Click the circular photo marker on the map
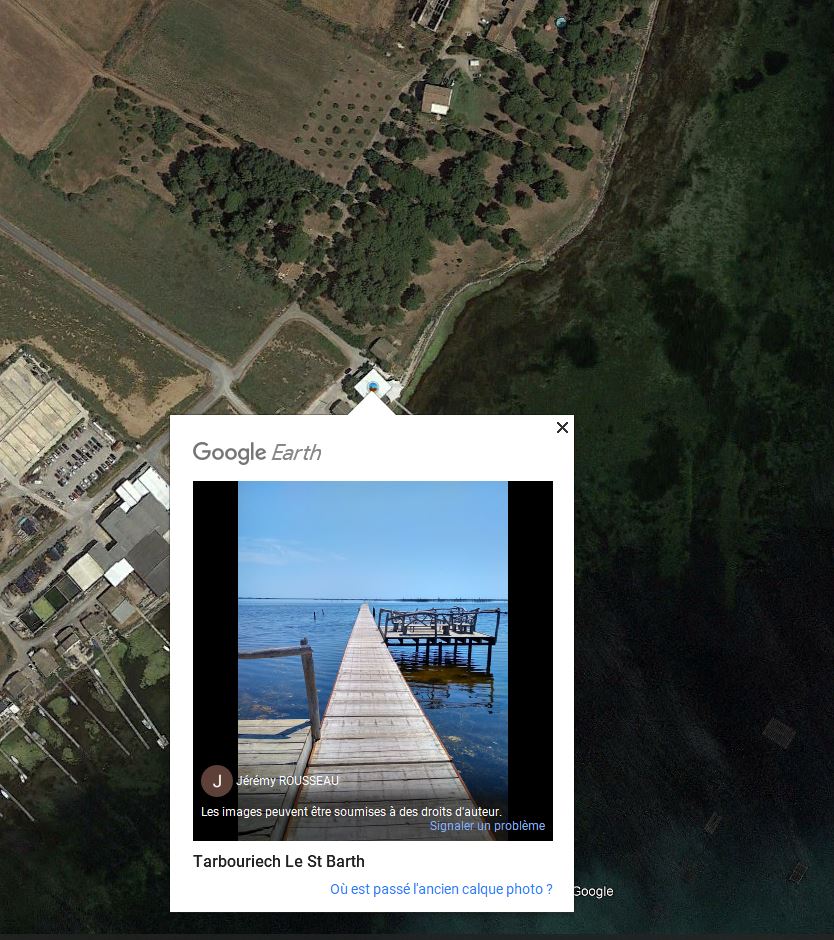Screen dimensions: 834x940 click(x=373, y=386)
